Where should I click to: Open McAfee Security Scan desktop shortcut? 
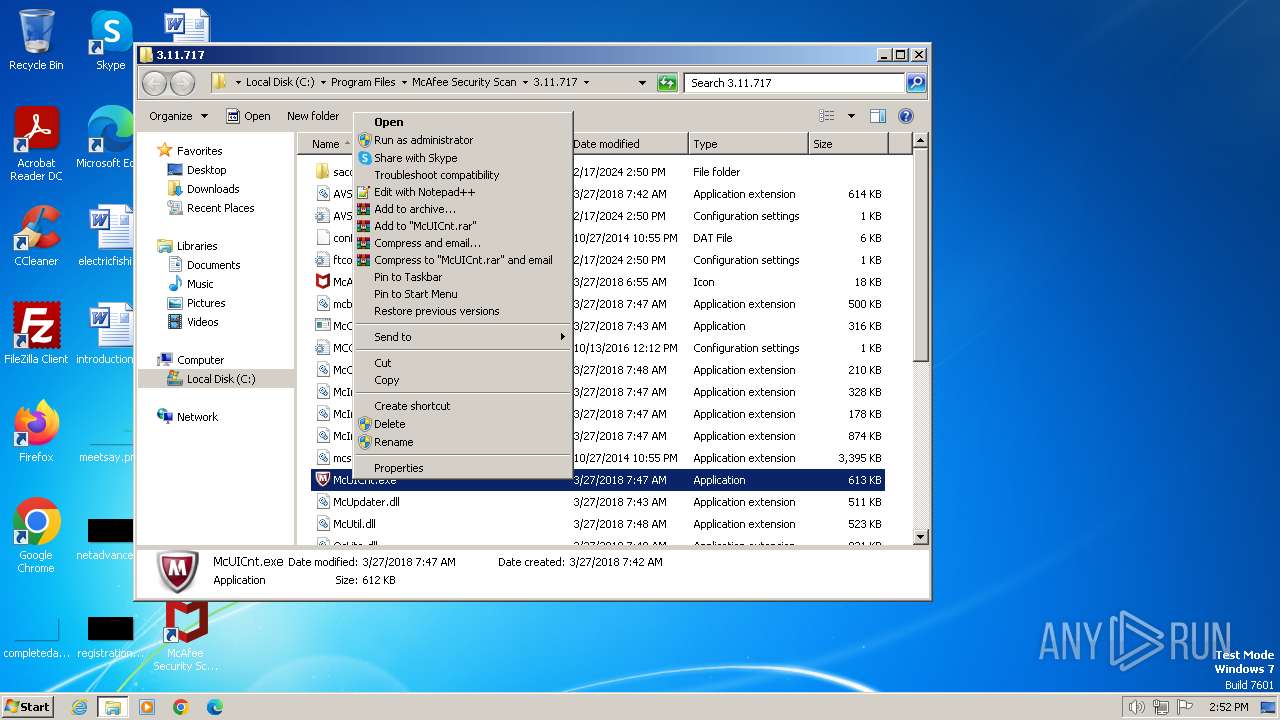tap(185, 635)
